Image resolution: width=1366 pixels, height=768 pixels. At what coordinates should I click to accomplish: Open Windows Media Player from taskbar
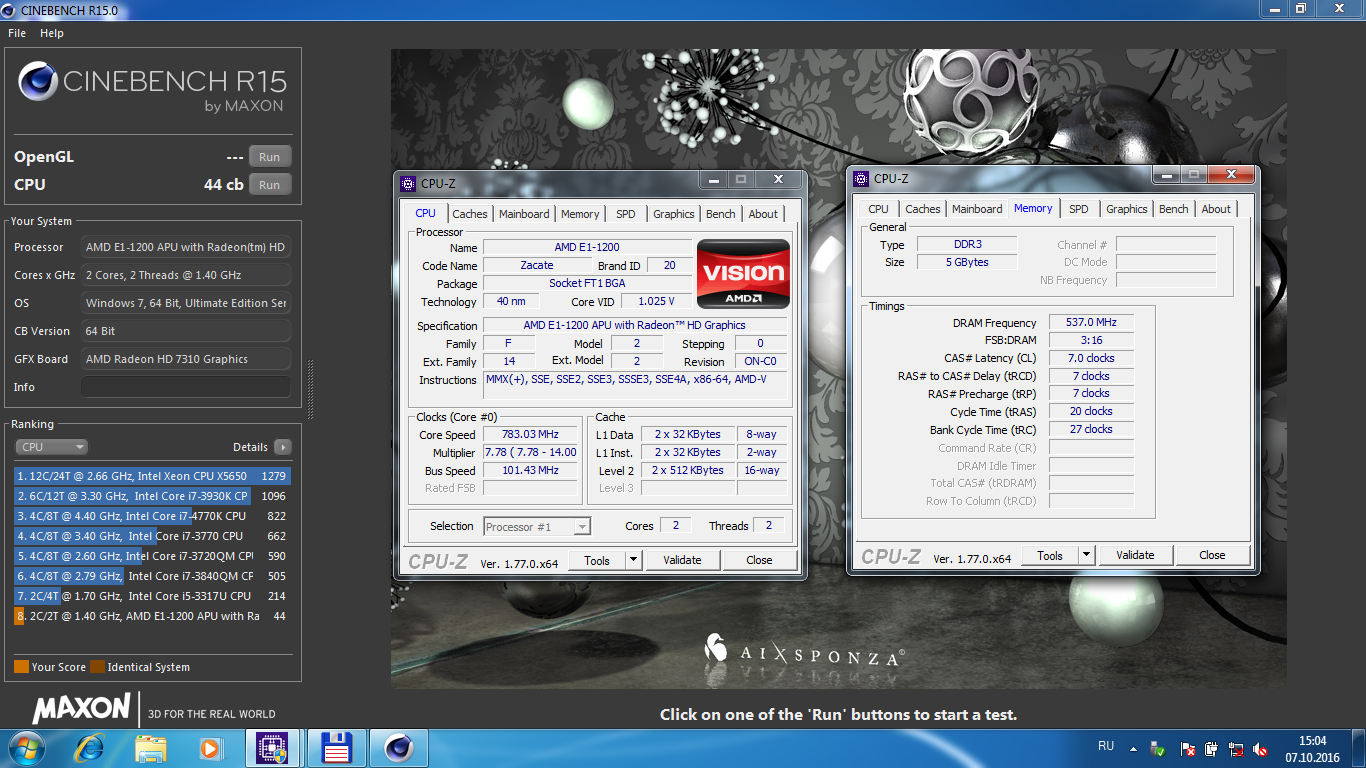pyautogui.click(x=210, y=747)
